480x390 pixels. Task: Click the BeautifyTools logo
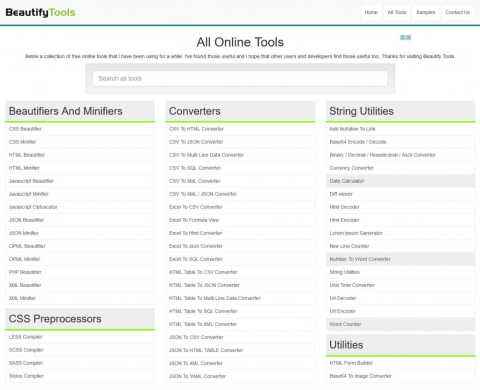(40, 12)
